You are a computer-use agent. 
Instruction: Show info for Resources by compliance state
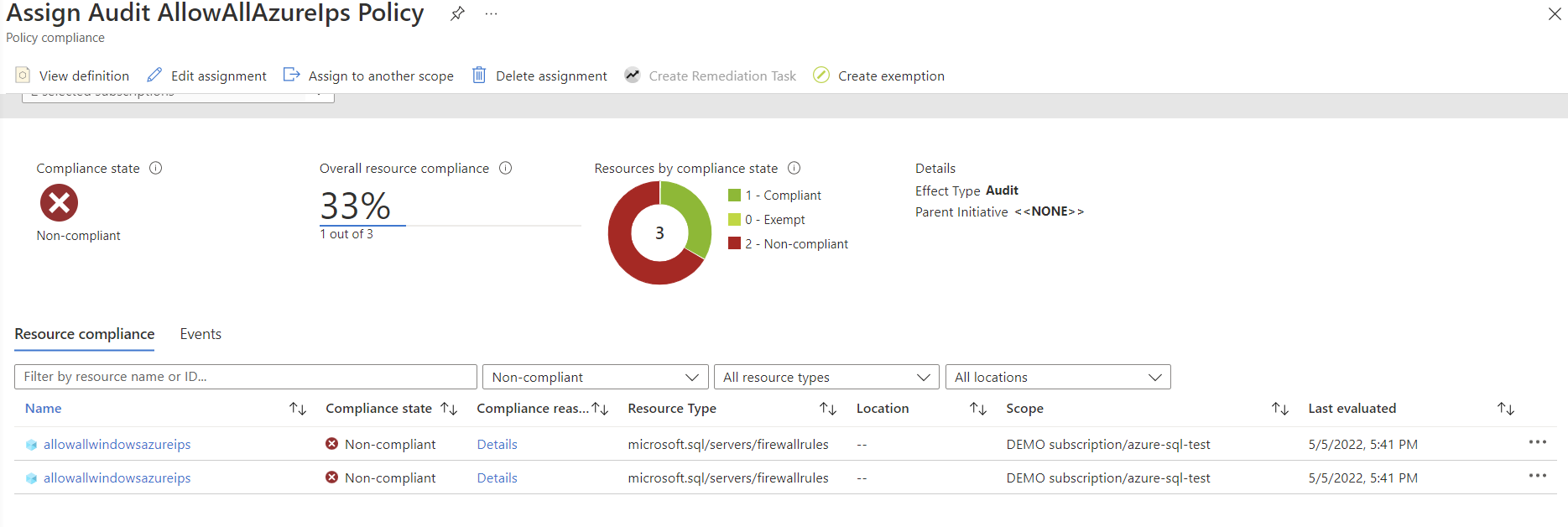click(x=794, y=168)
